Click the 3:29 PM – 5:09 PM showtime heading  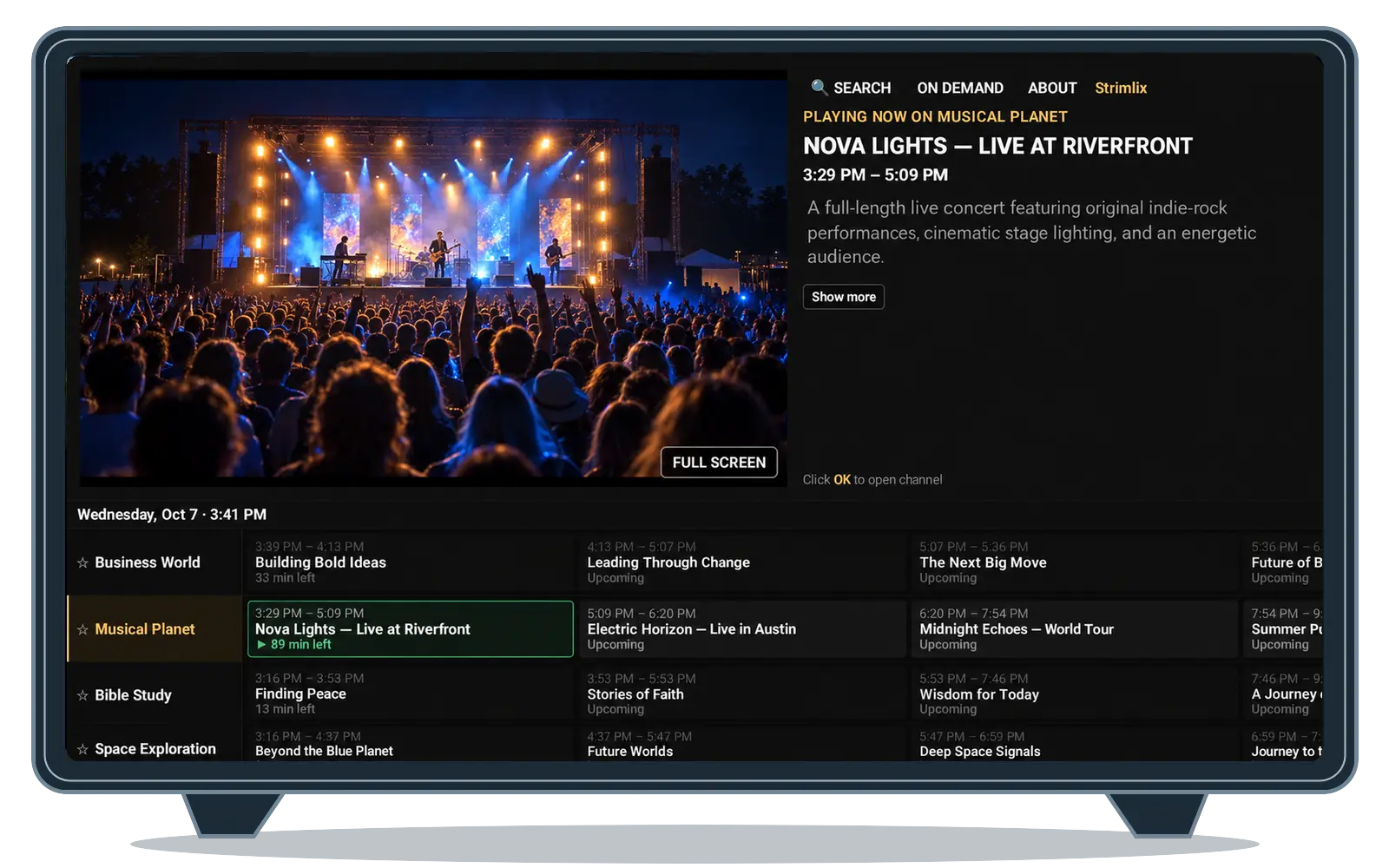[x=875, y=174]
